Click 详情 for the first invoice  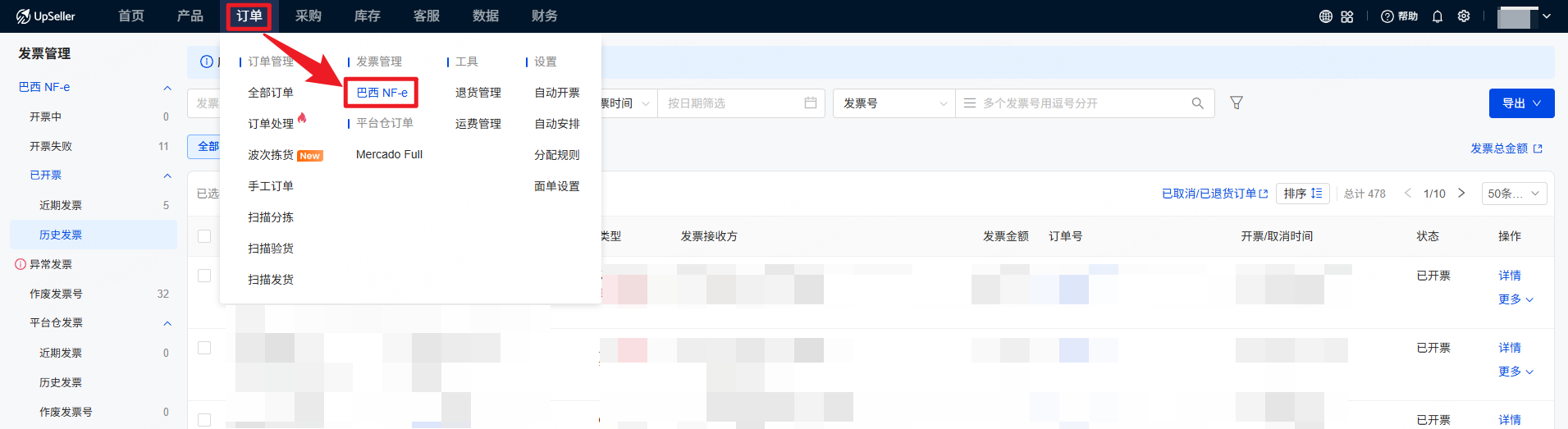[1509, 276]
